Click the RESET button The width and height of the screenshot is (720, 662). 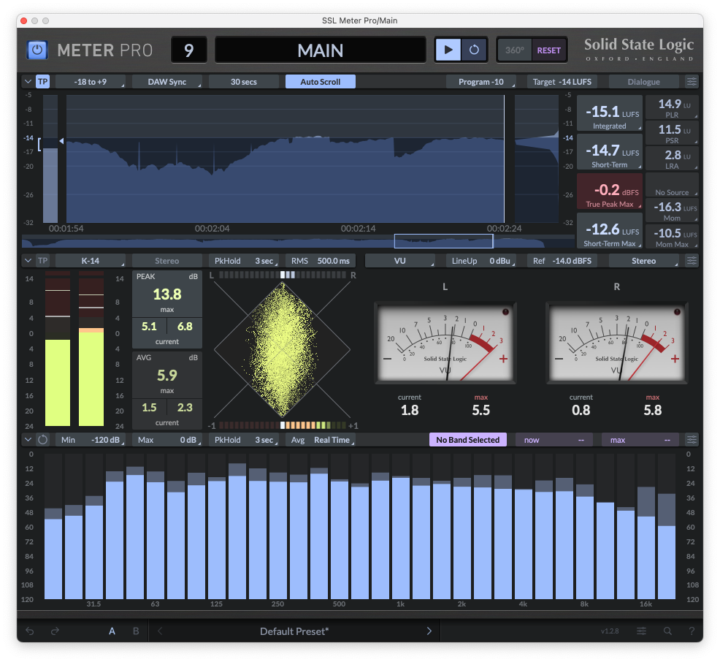[549, 50]
